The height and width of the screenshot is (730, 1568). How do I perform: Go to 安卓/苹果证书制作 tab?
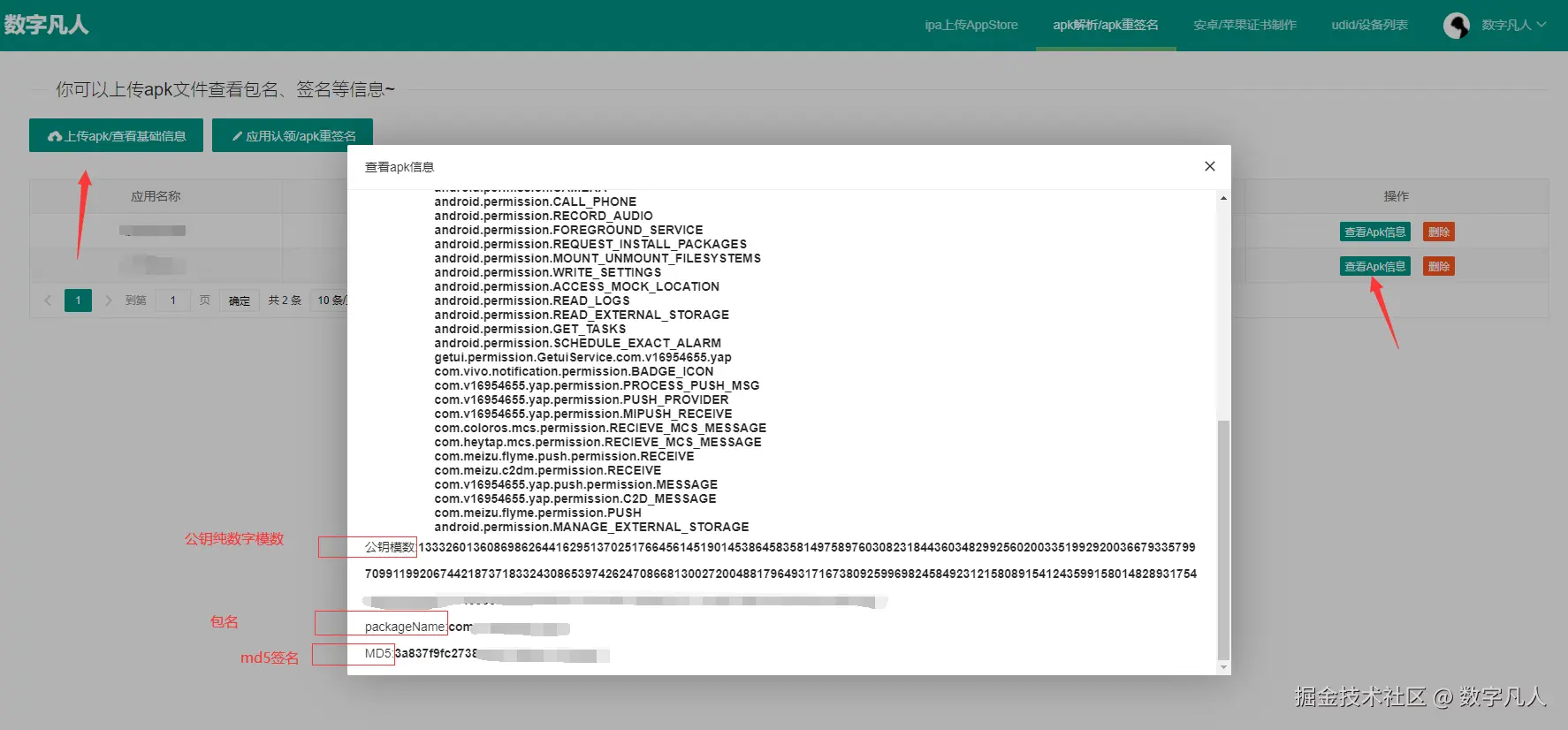click(x=1245, y=25)
